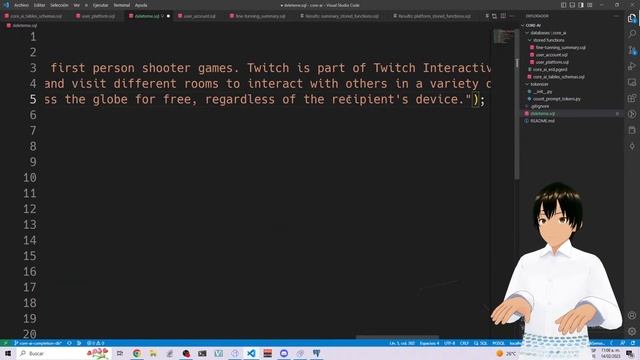Toggle primary sidebar layout icon in title bar

point(563,5)
